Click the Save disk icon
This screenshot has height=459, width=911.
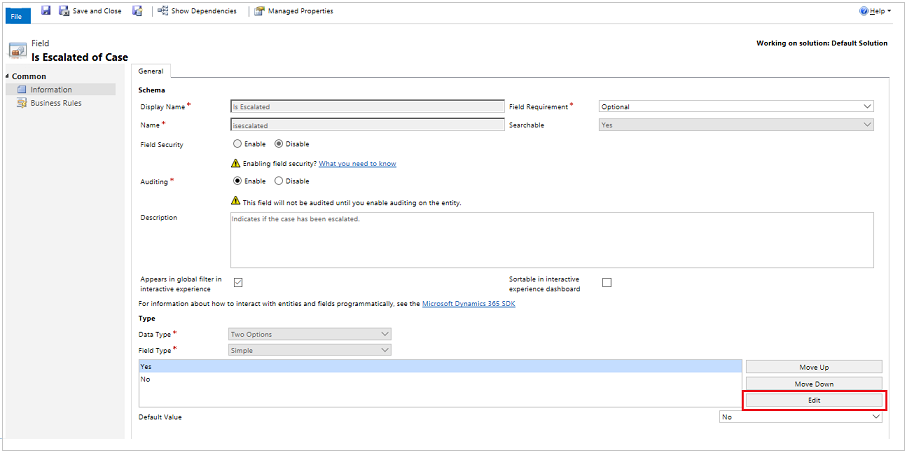click(x=46, y=11)
